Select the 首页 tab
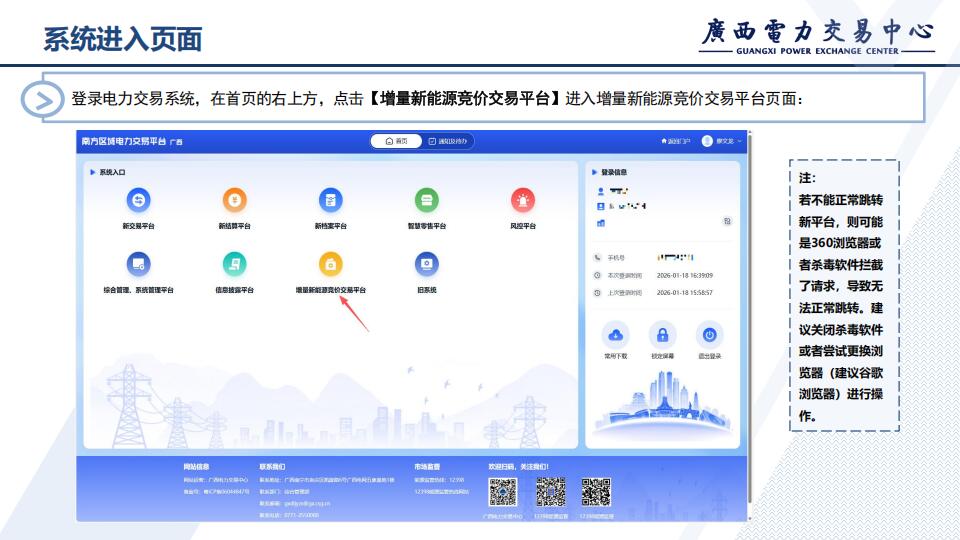 [396, 142]
